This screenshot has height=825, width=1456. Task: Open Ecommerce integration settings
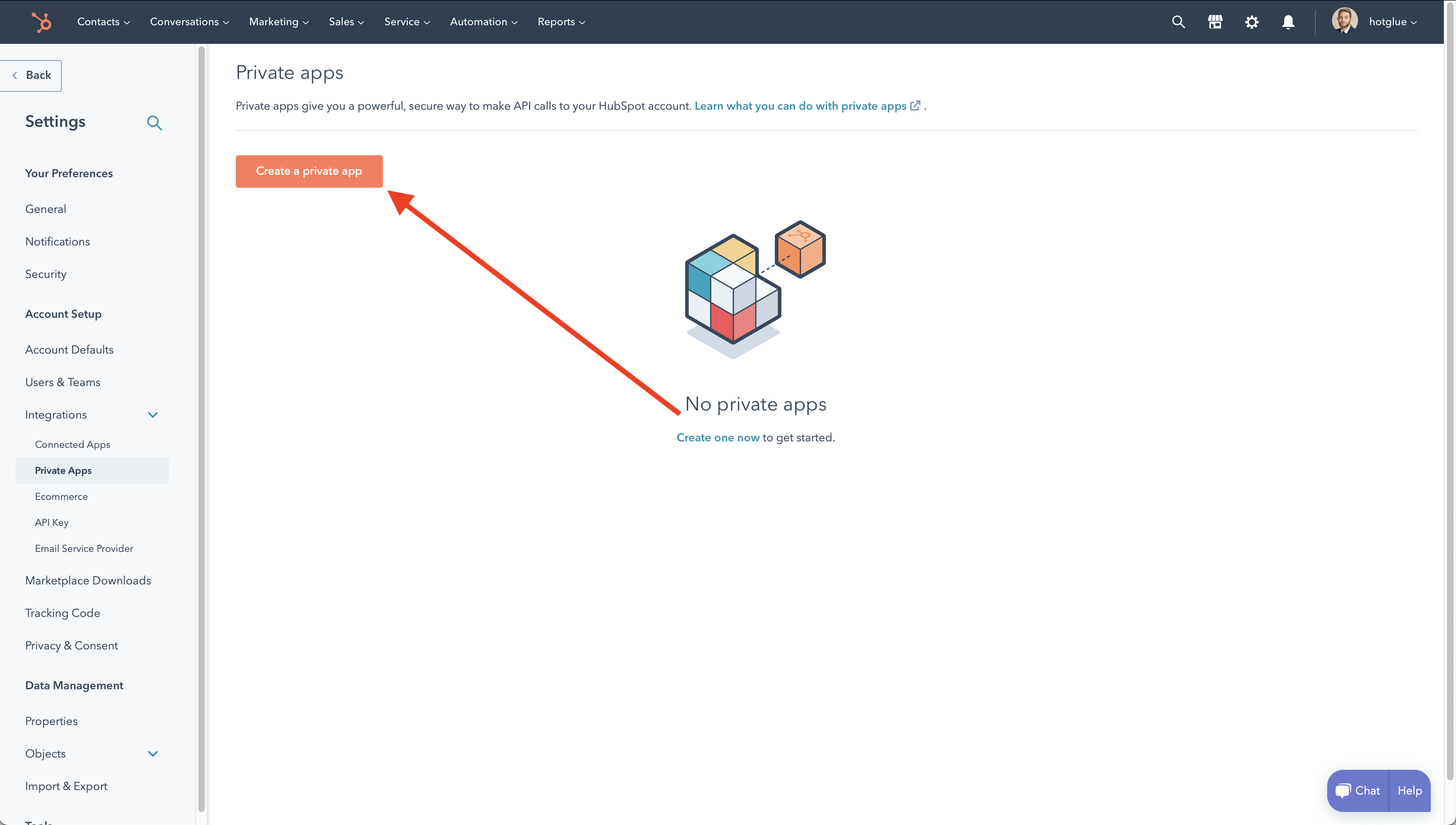click(x=61, y=496)
